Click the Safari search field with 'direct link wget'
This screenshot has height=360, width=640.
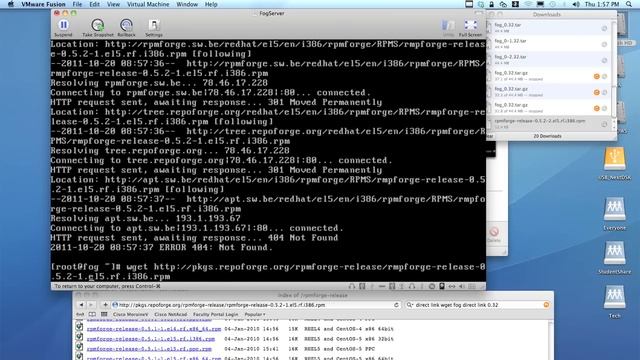click(478, 305)
